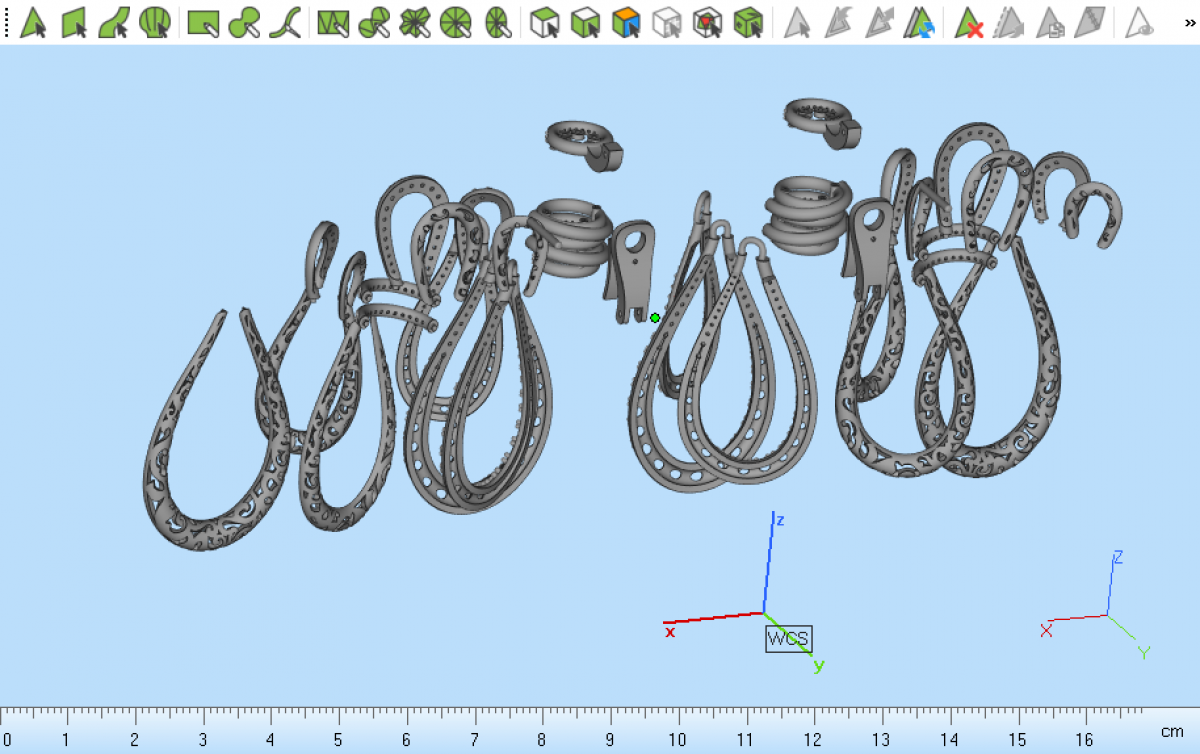Select the rectangle window marking tool
1200x754 pixels.
pyautogui.click(x=204, y=22)
